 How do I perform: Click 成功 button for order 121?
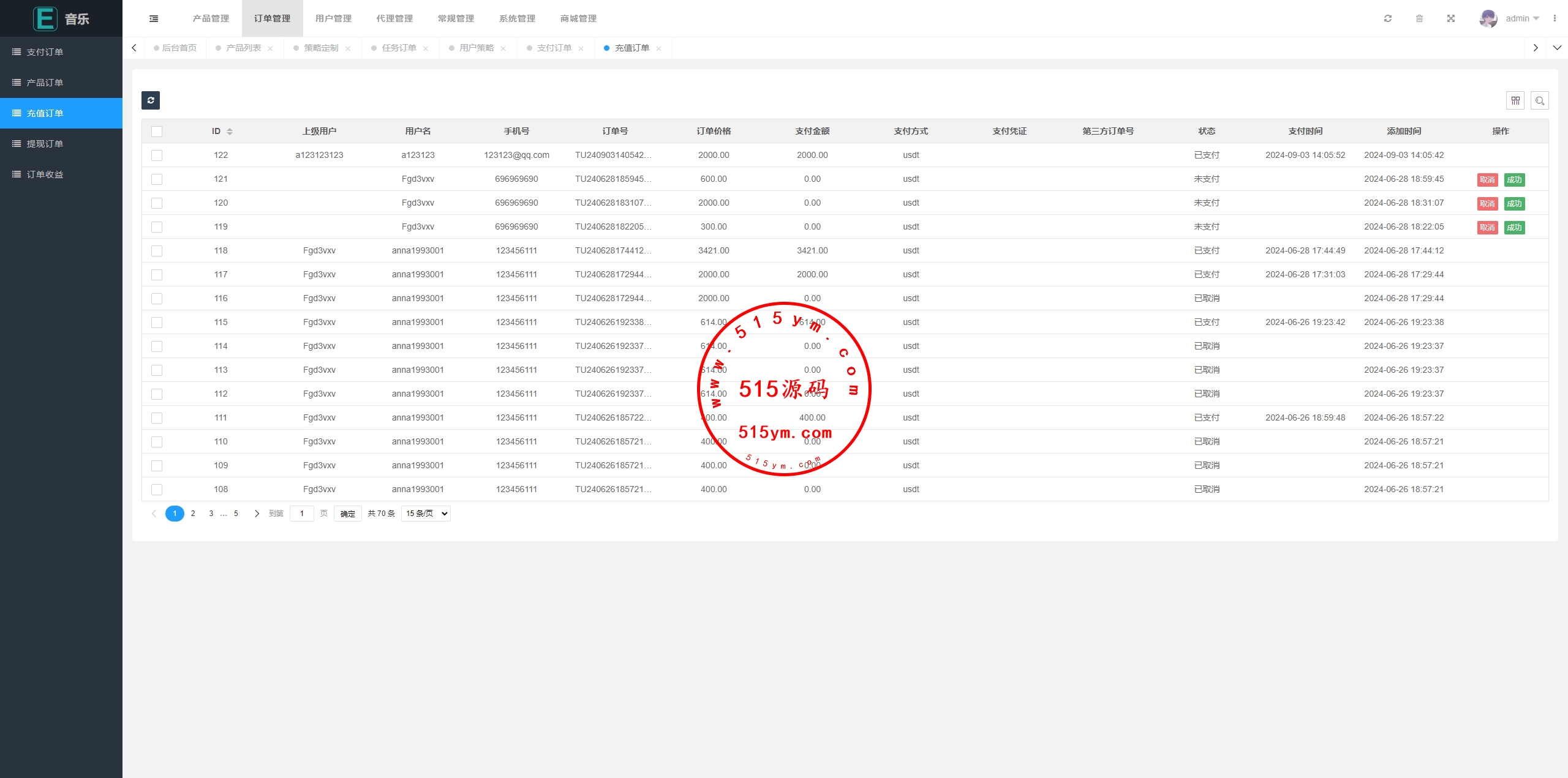[1514, 179]
